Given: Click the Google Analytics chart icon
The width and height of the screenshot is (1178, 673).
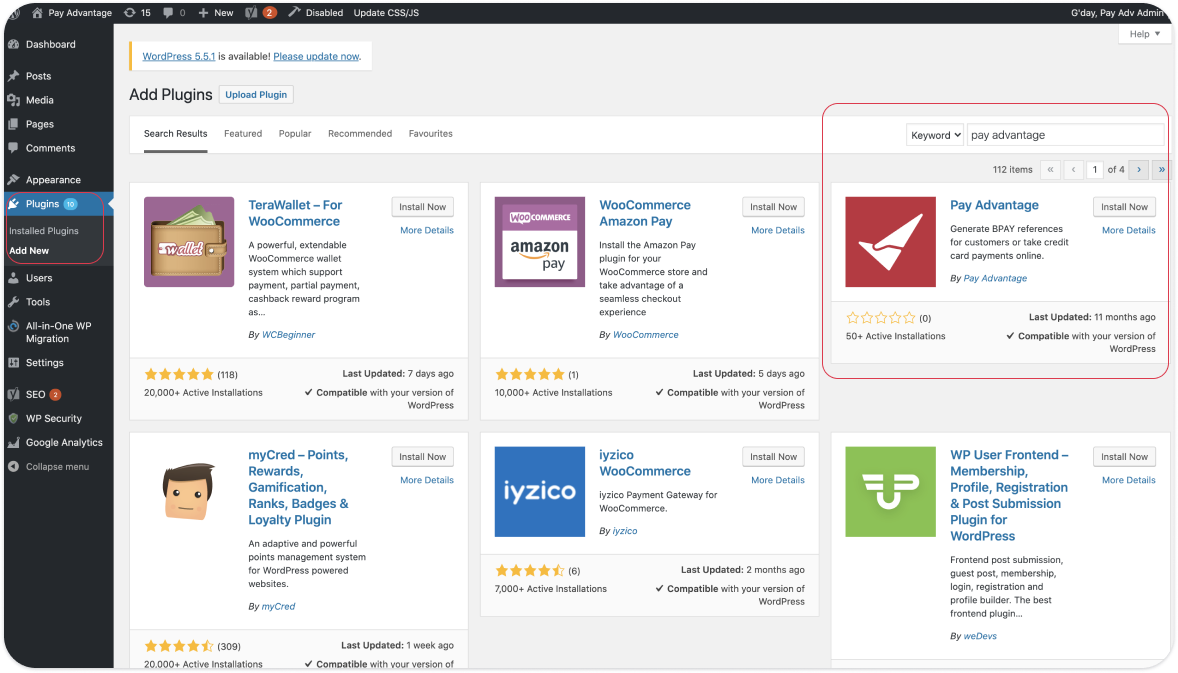Looking at the screenshot, I should pyautogui.click(x=14, y=442).
